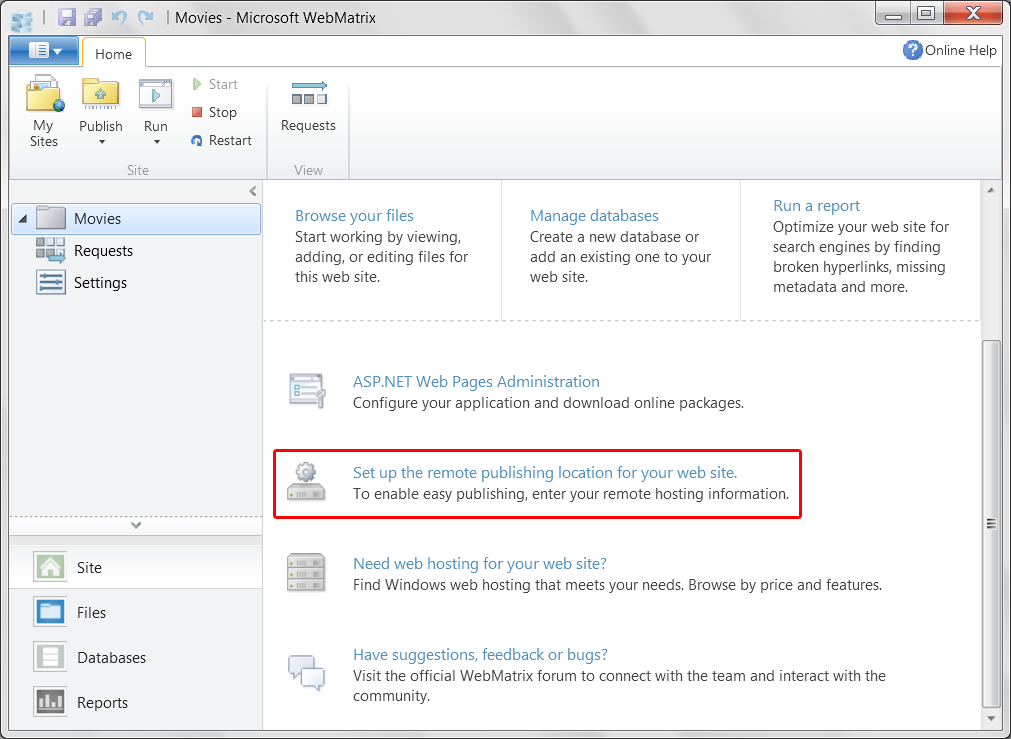The height and width of the screenshot is (739, 1011).
Task: Open ASP.NET Web Pages Administration link
Action: (476, 382)
